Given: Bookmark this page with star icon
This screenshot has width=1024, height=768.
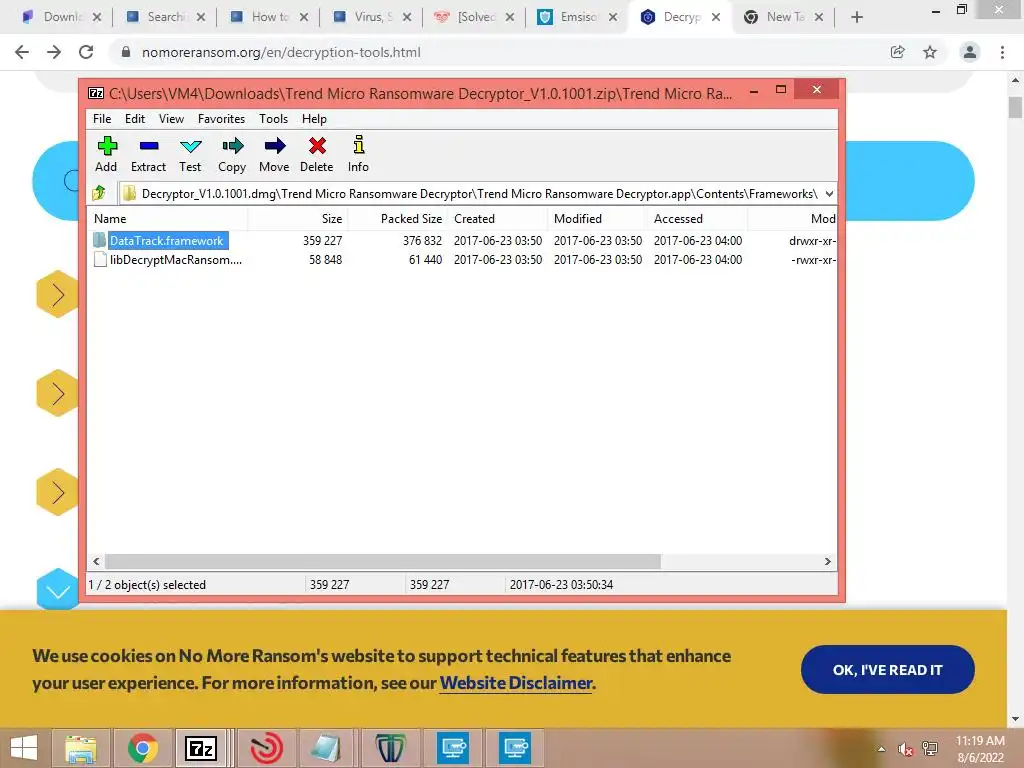Looking at the screenshot, I should 930,52.
